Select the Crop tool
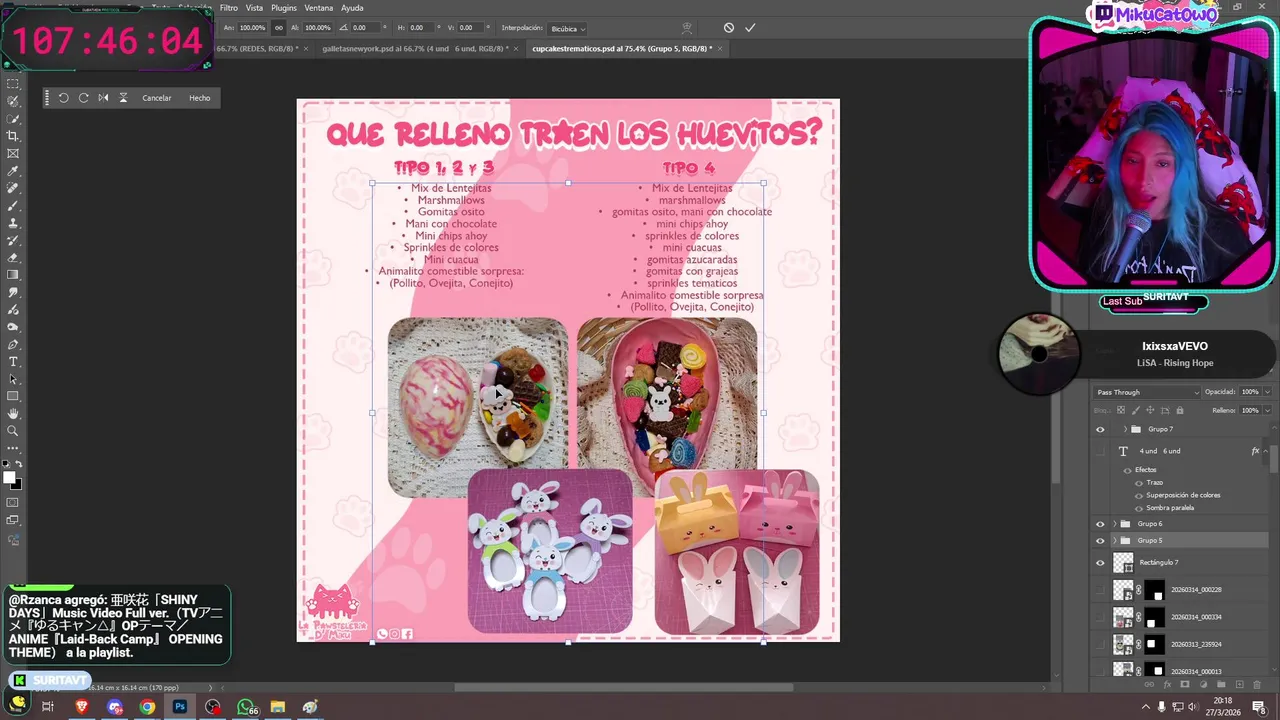This screenshot has width=1280, height=720. [13, 136]
